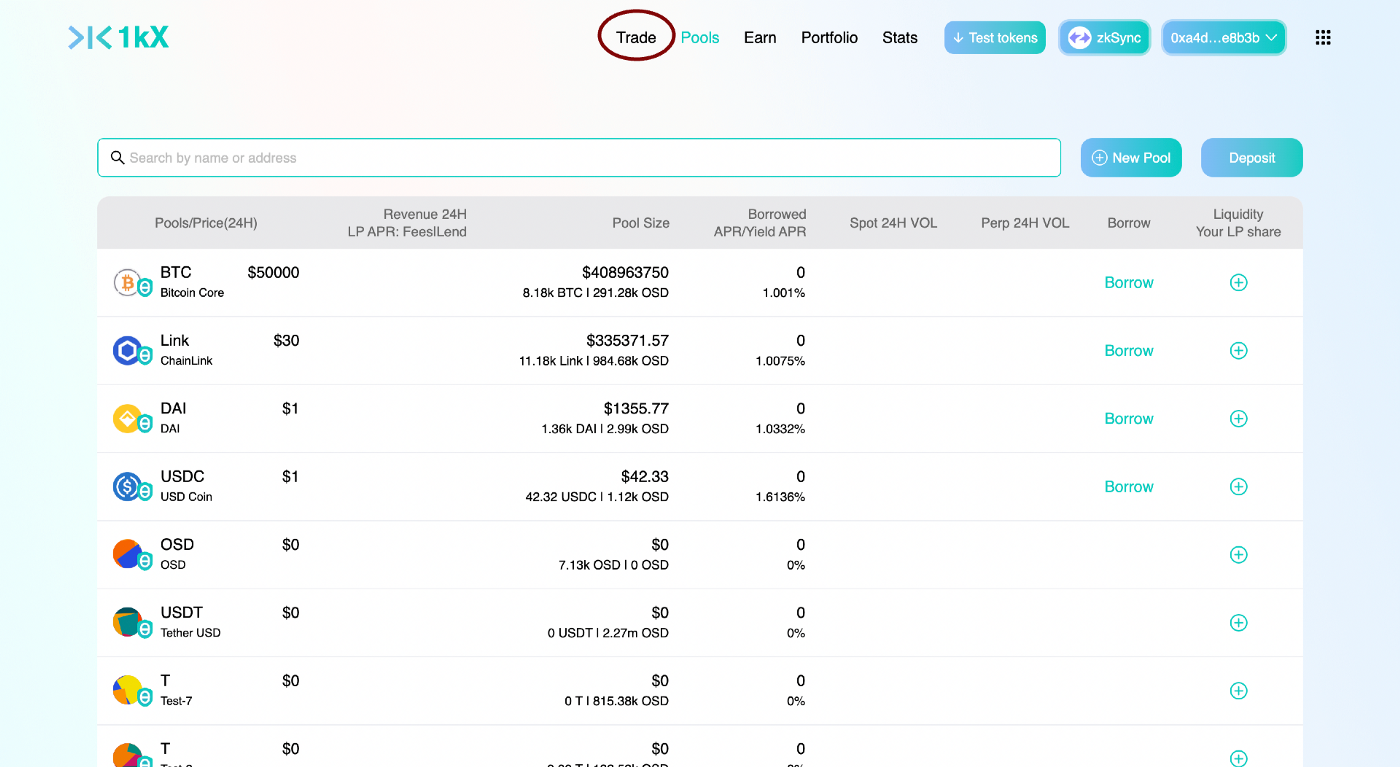Image resolution: width=1400 pixels, height=767 pixels.
Task: Go to the Trade page
Action: (636, 38)
